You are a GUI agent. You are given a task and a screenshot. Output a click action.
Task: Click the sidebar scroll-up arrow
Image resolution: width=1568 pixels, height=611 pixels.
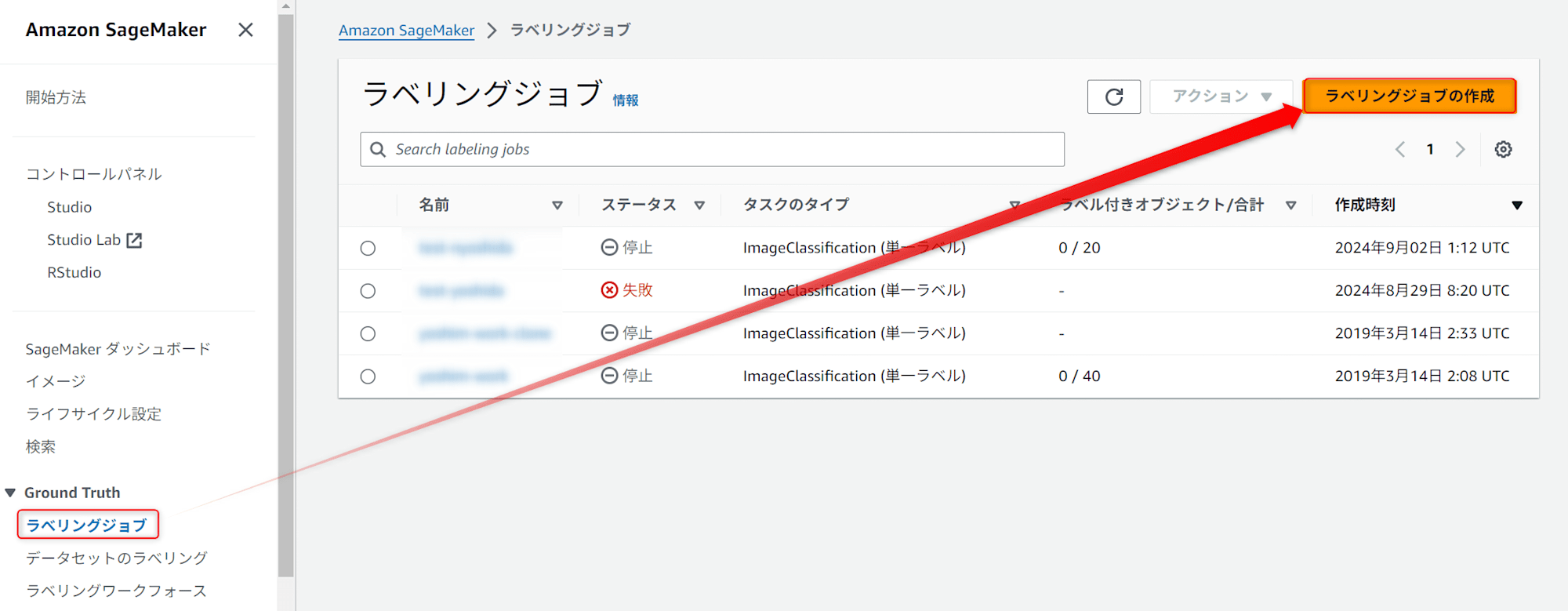click(286, 6)
